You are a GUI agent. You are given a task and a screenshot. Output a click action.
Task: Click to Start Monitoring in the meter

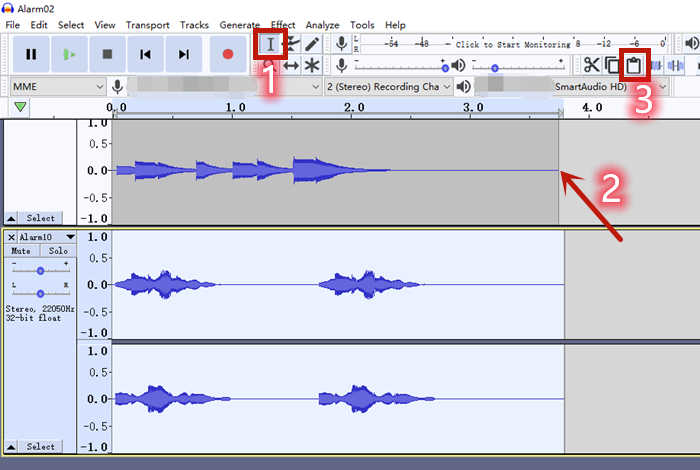click(x=513, y=44)
